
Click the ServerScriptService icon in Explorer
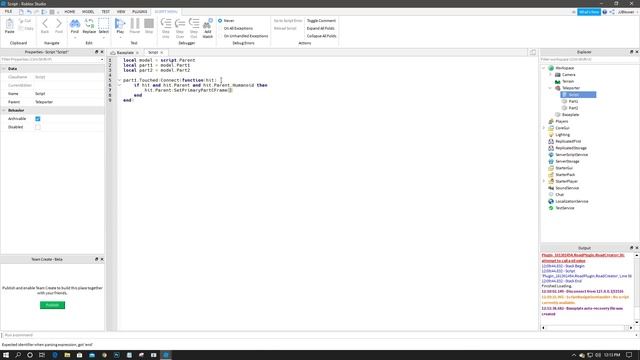[x=551, y=155]
